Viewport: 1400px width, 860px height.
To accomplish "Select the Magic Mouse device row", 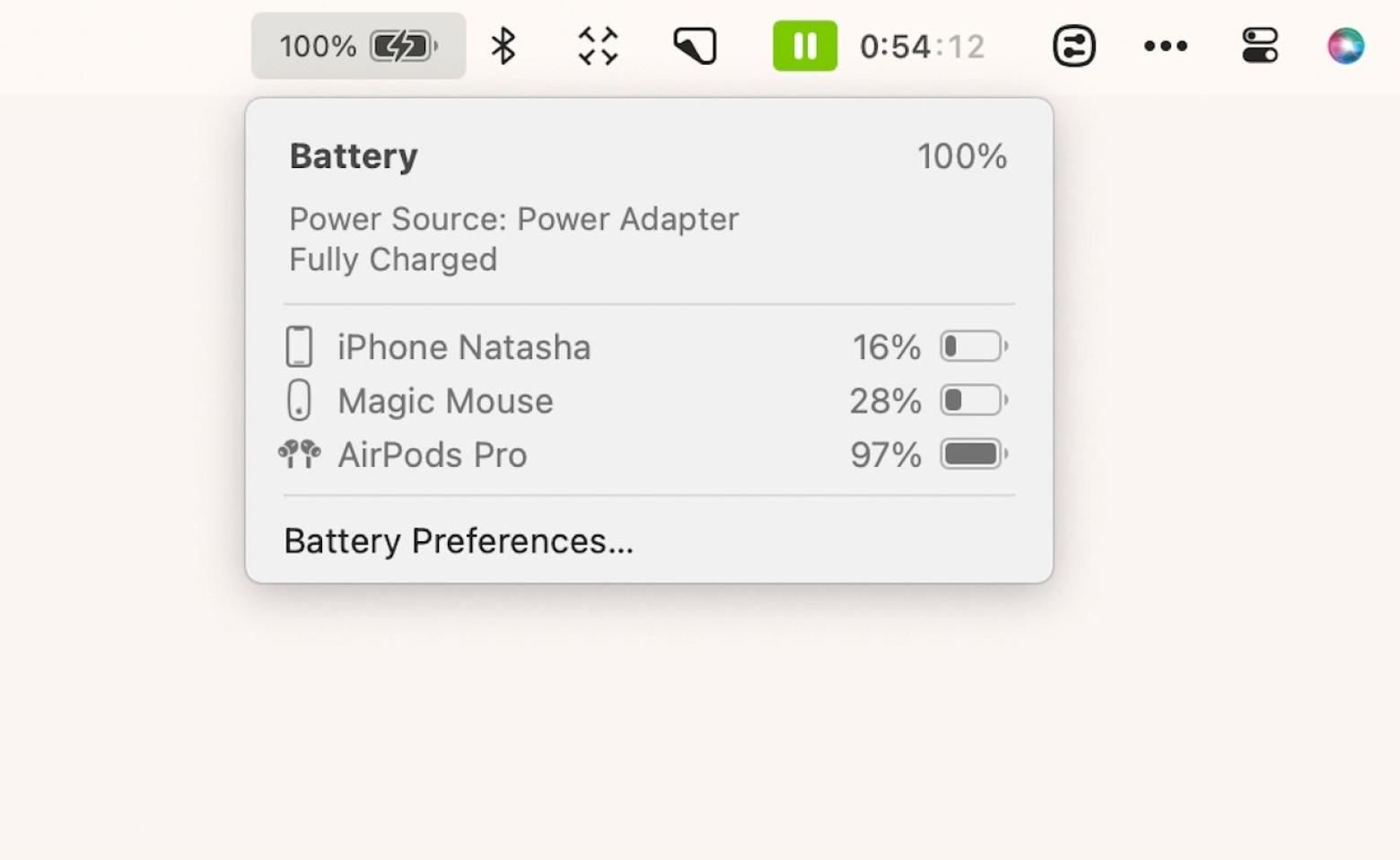I will point(648,401).
